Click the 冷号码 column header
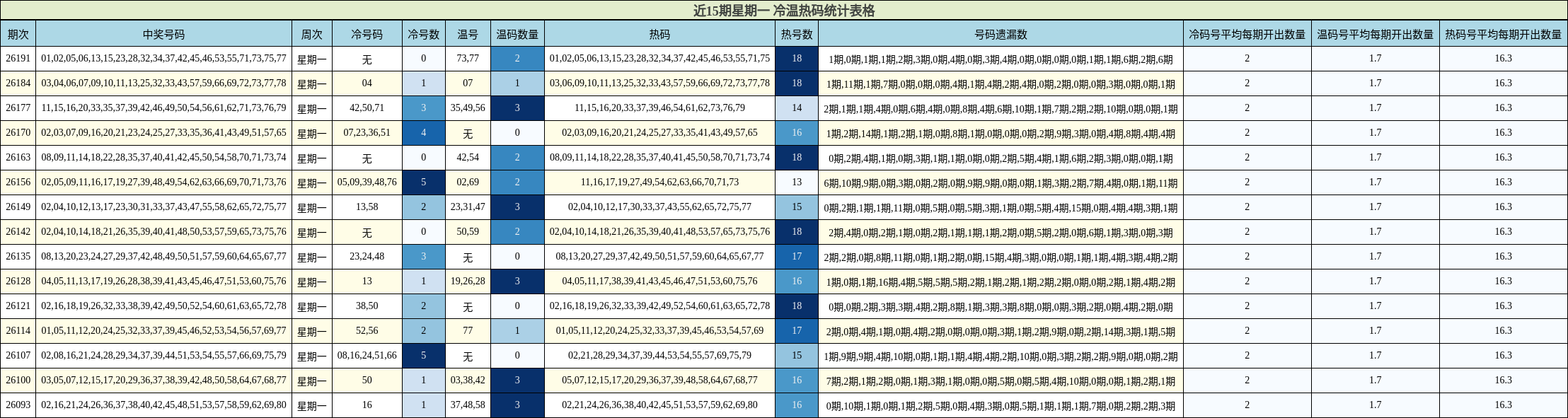The image size is (1568, 418). point(367,34)
